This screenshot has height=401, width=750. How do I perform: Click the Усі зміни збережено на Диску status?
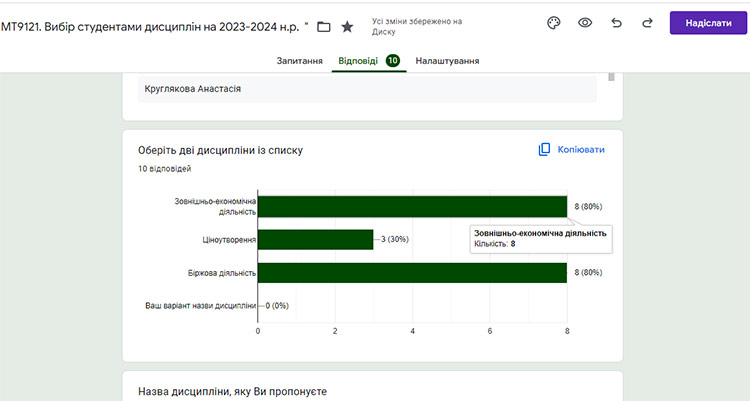(x=416, y=25)
